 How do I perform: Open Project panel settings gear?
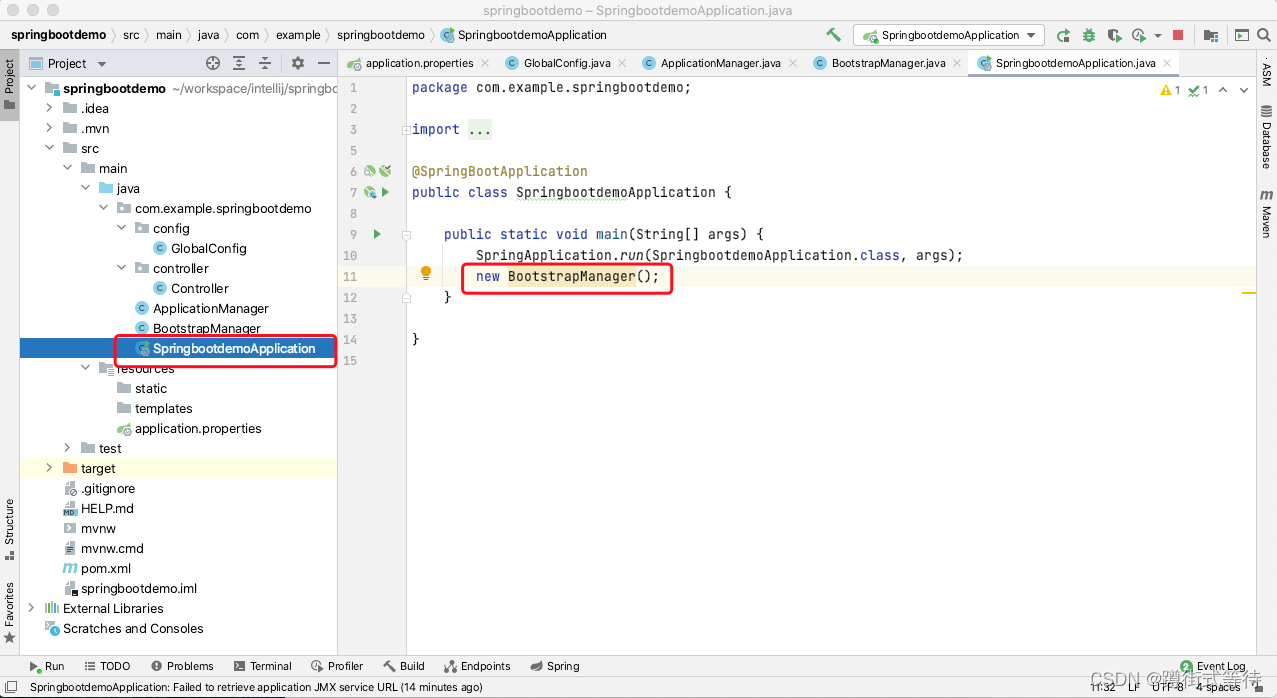[297, 63]
